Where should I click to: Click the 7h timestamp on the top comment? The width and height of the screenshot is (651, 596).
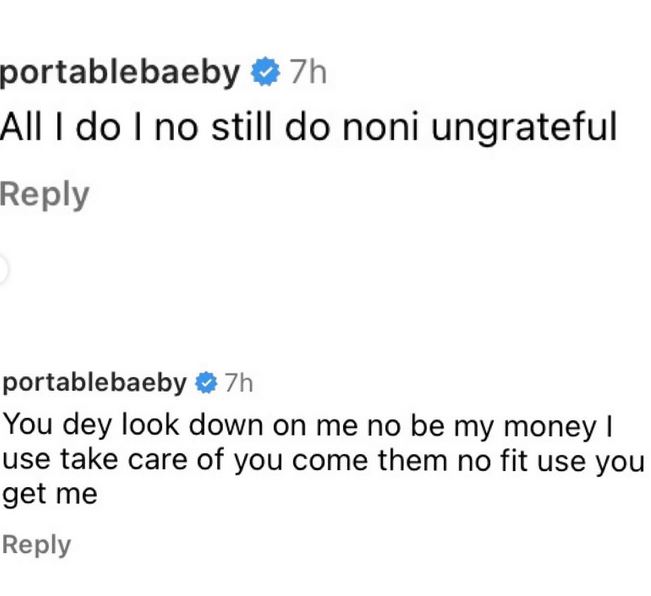[308, 73]
